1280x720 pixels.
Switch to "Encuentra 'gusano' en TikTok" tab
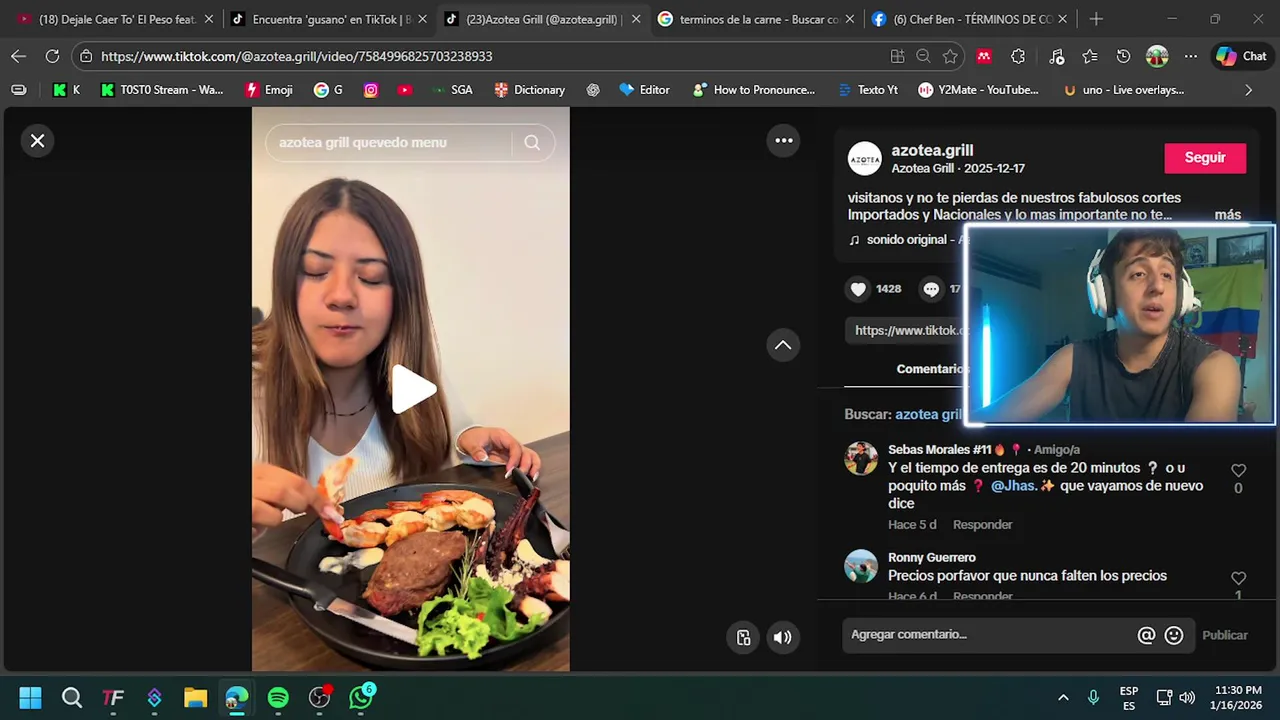pos(330,19)
